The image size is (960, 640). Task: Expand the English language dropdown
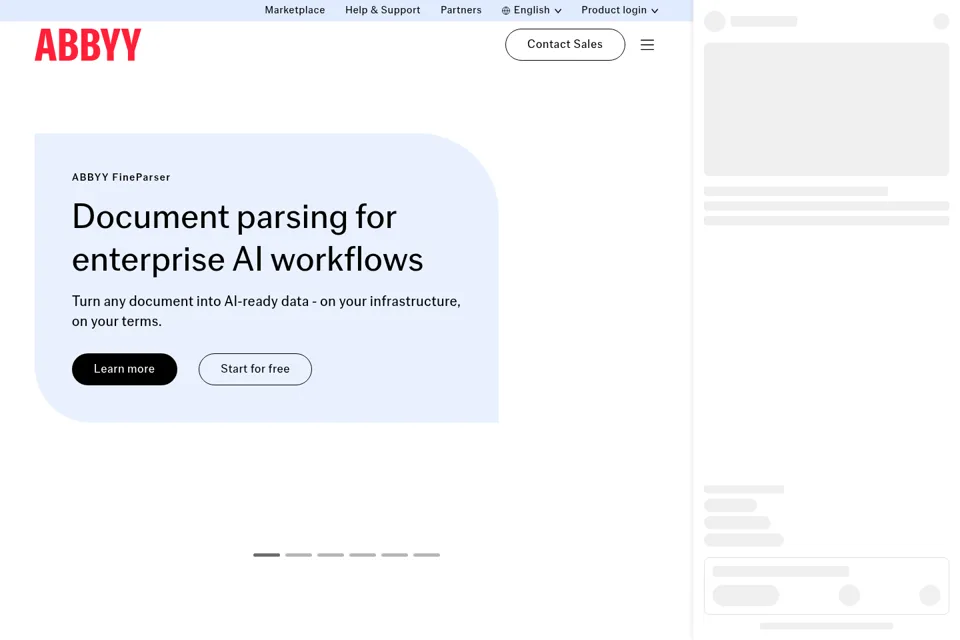coord(531,10)
